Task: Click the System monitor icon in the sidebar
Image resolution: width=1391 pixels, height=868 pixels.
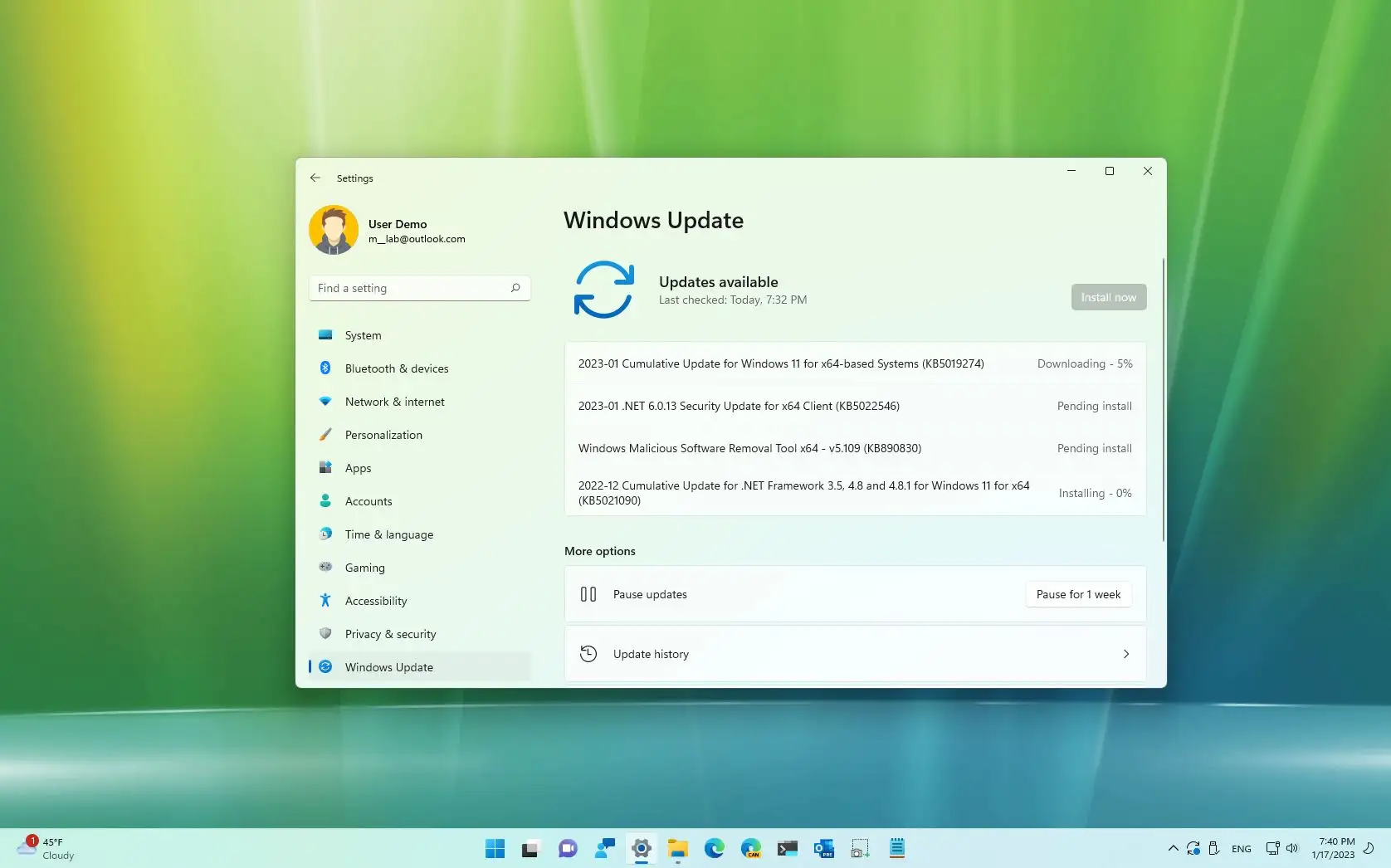Action: pos(325,335)
